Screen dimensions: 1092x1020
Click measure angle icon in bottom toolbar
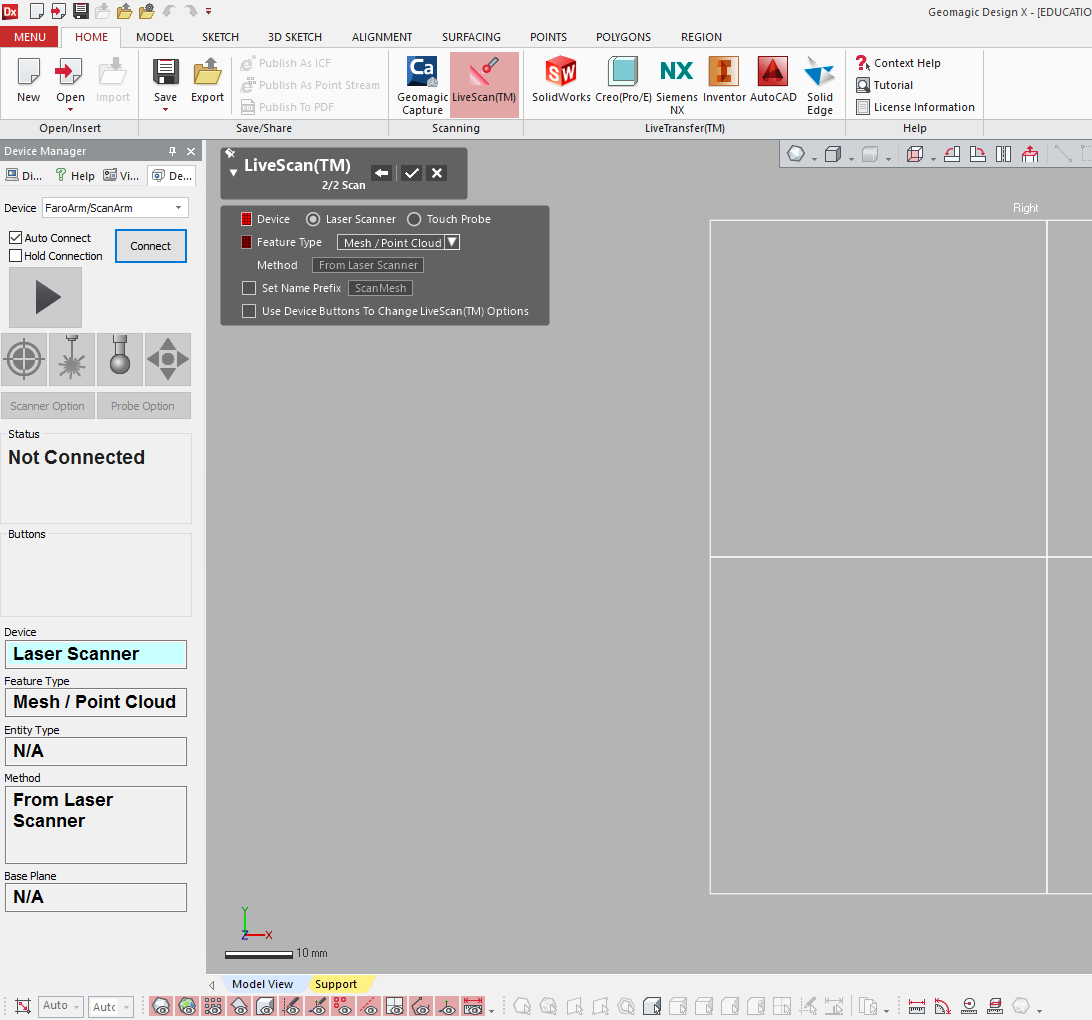[x=943, y=1006]
